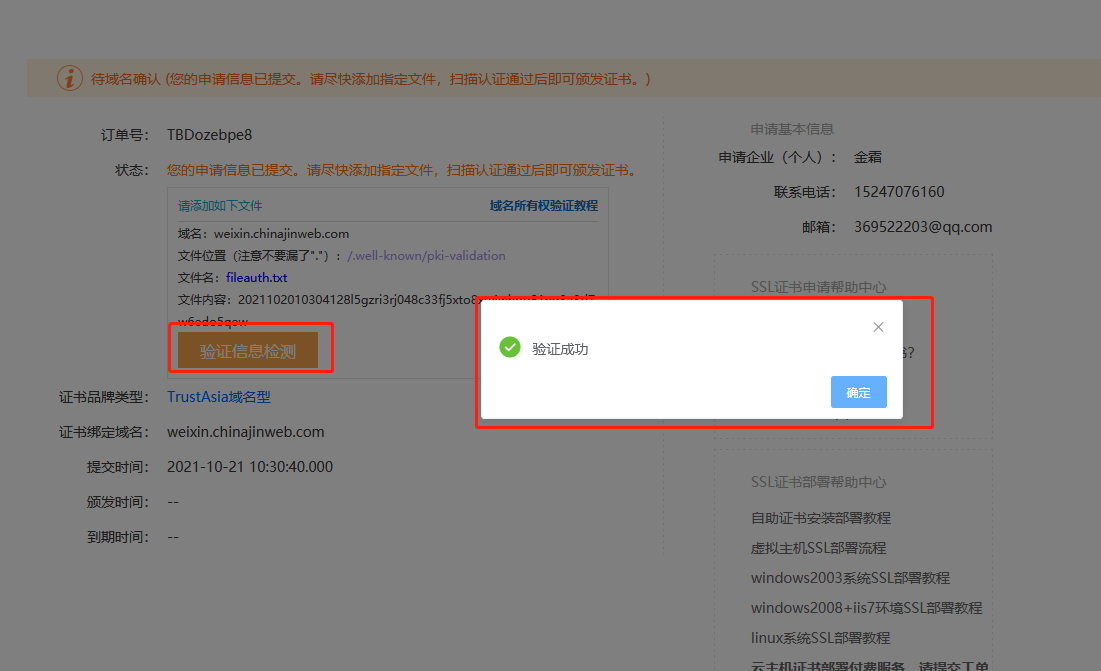The image size is (1101, 671).
Task: Click the TrustAsia域名型 certificate type link
Action: click(218, 396)
